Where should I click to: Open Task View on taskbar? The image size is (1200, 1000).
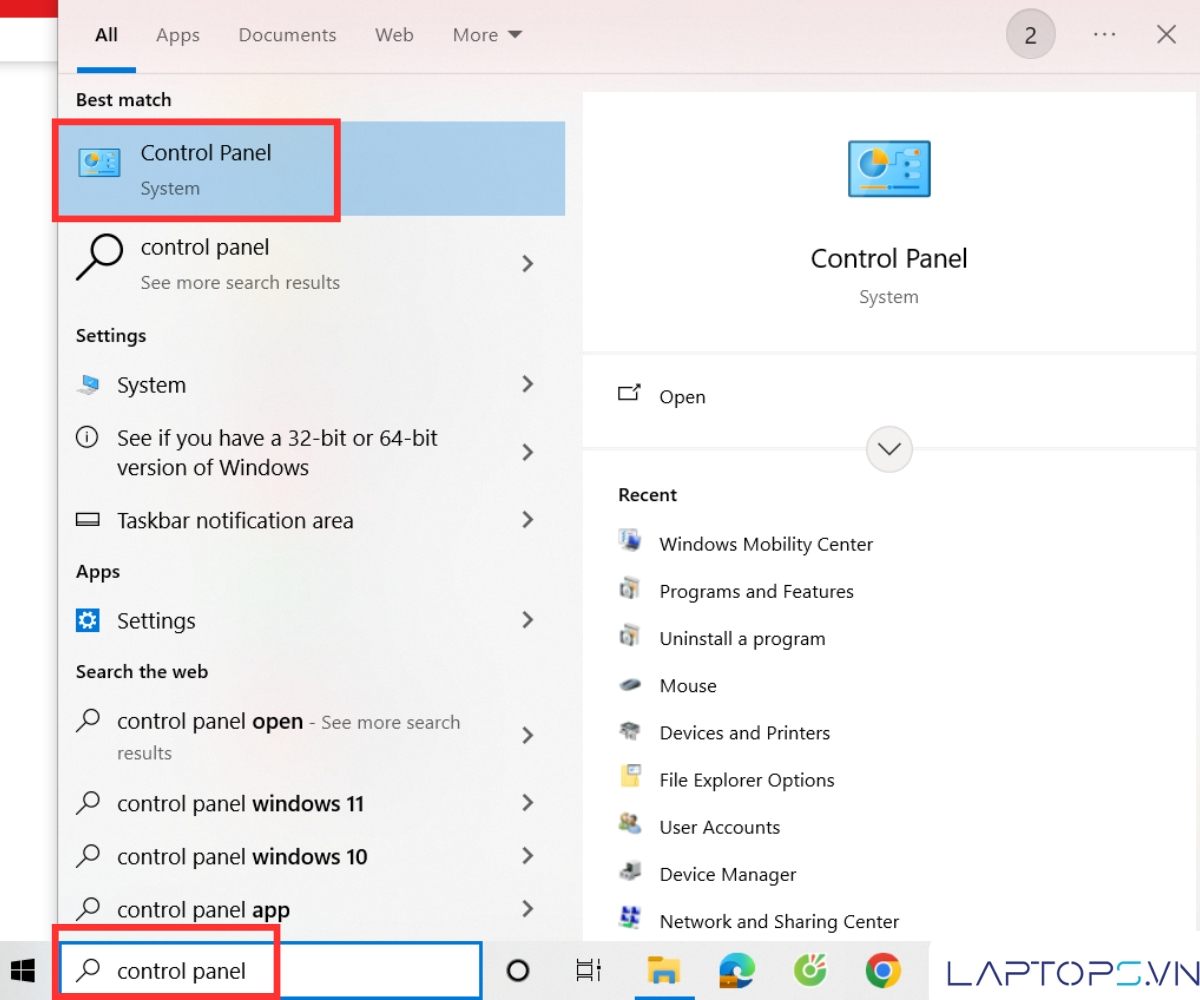pos(589,970)
